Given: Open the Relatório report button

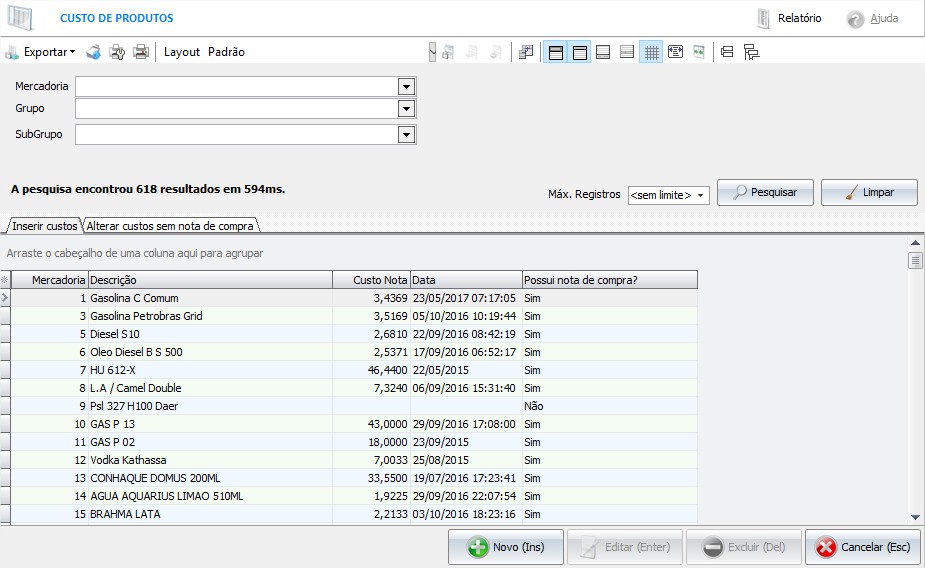Looking at the screenshot, I should 790,18.
